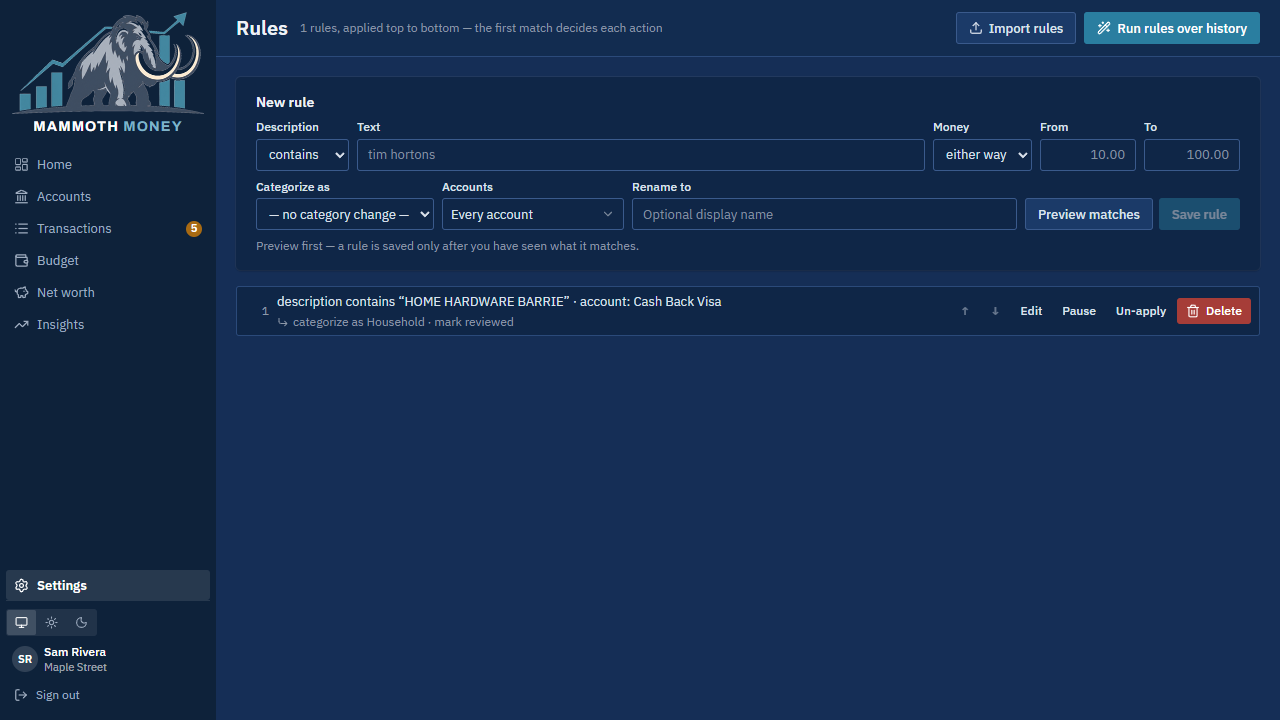This screenshot has height=720, width=1280.
Task: Expand the Categorize as dropdown
Action: click(345, 214)
